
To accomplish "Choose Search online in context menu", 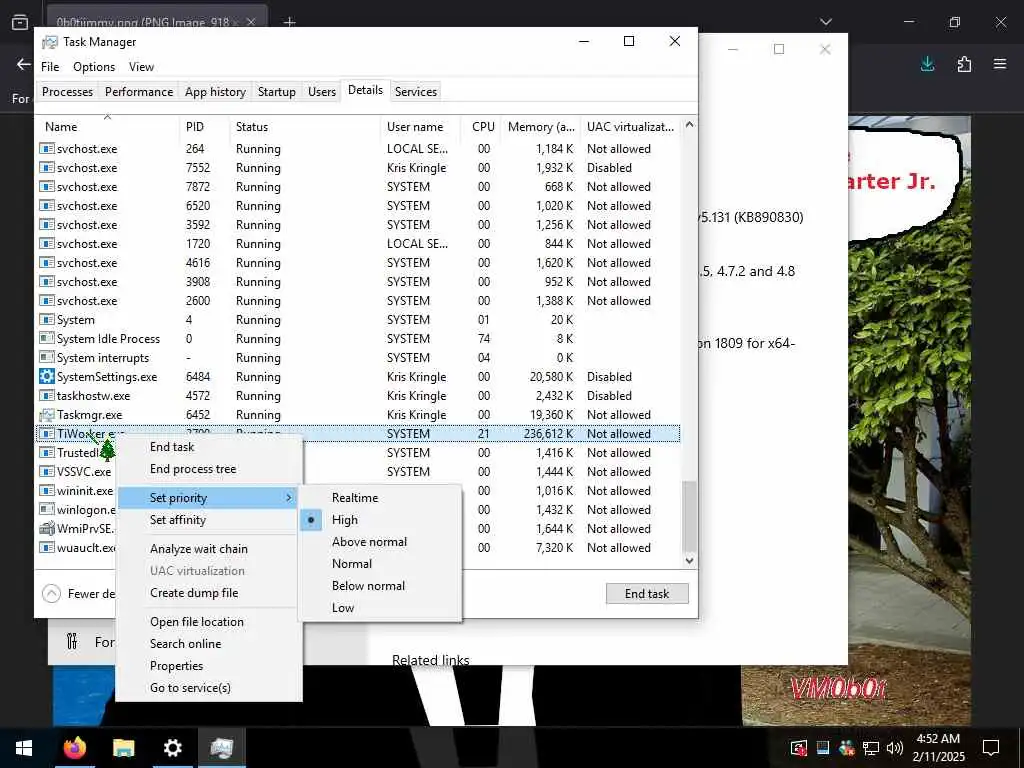I will click(209, 644).
